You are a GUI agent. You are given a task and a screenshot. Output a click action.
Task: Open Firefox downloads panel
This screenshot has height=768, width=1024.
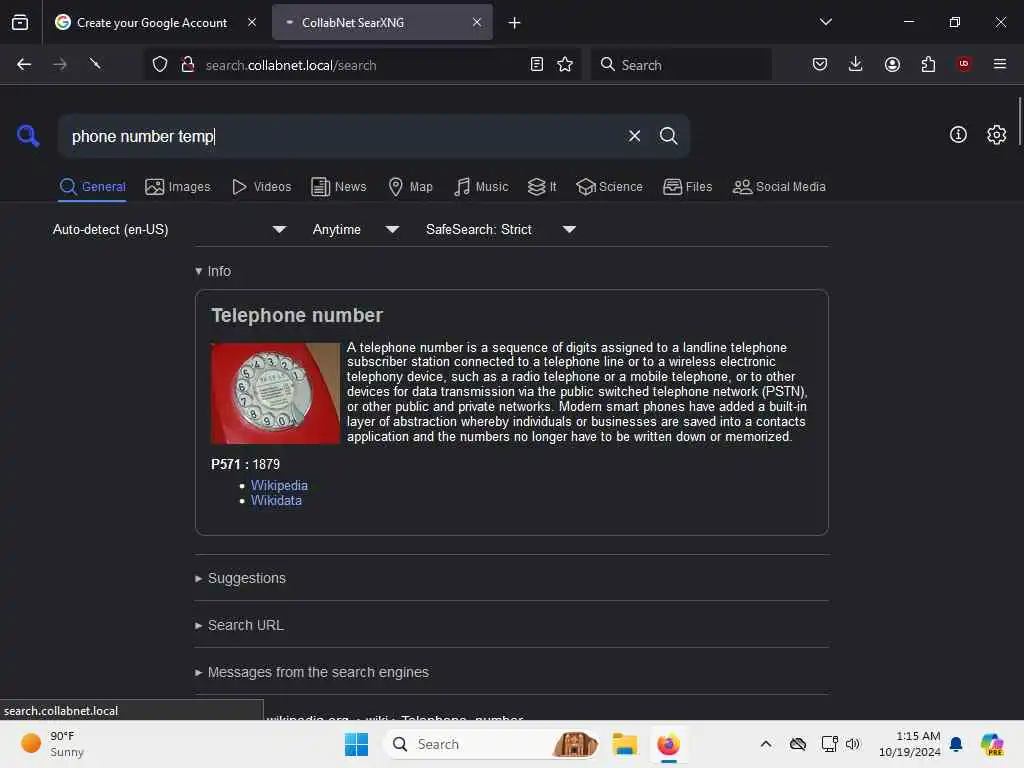[x=856, y=64]
